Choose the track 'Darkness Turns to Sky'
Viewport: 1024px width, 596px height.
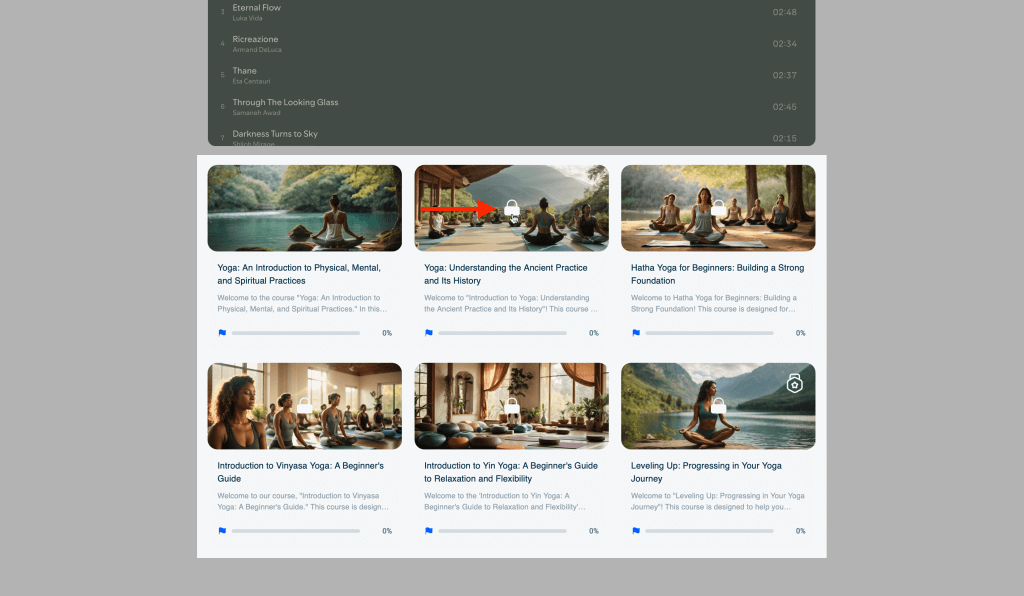(x=275, y=134)
